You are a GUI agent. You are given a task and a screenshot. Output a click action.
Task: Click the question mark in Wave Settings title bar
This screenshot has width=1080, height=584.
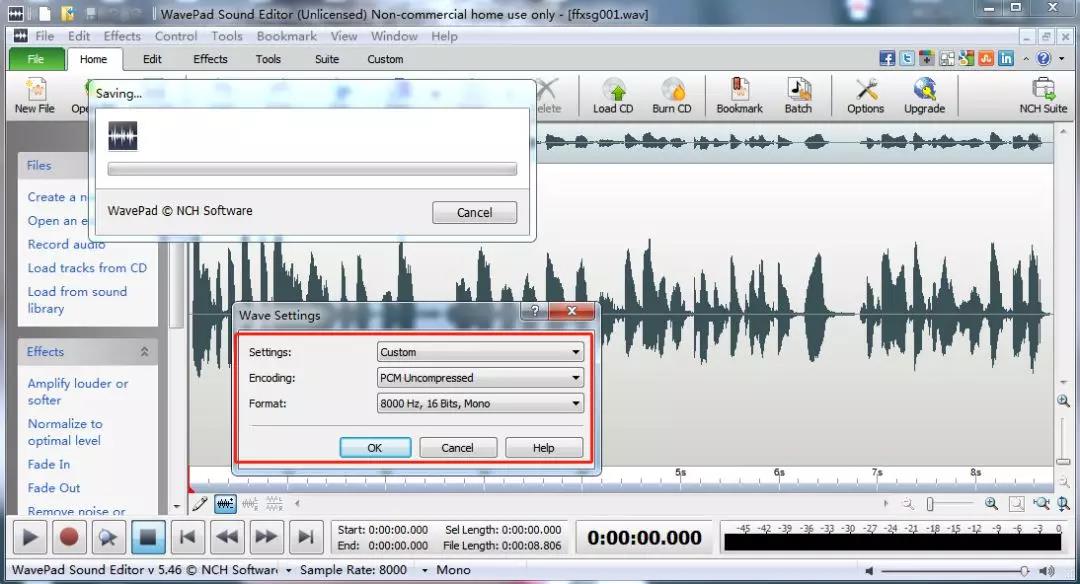(x=535, y=311)
